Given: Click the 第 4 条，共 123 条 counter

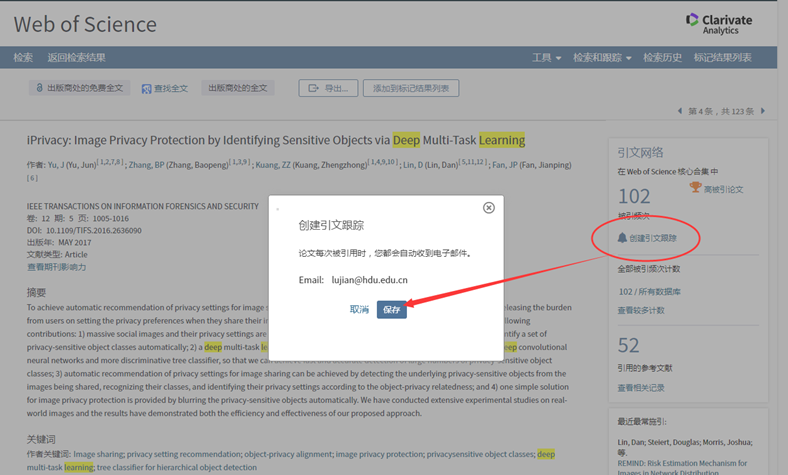Looking at the screenshot, I should tap(721, 111).
